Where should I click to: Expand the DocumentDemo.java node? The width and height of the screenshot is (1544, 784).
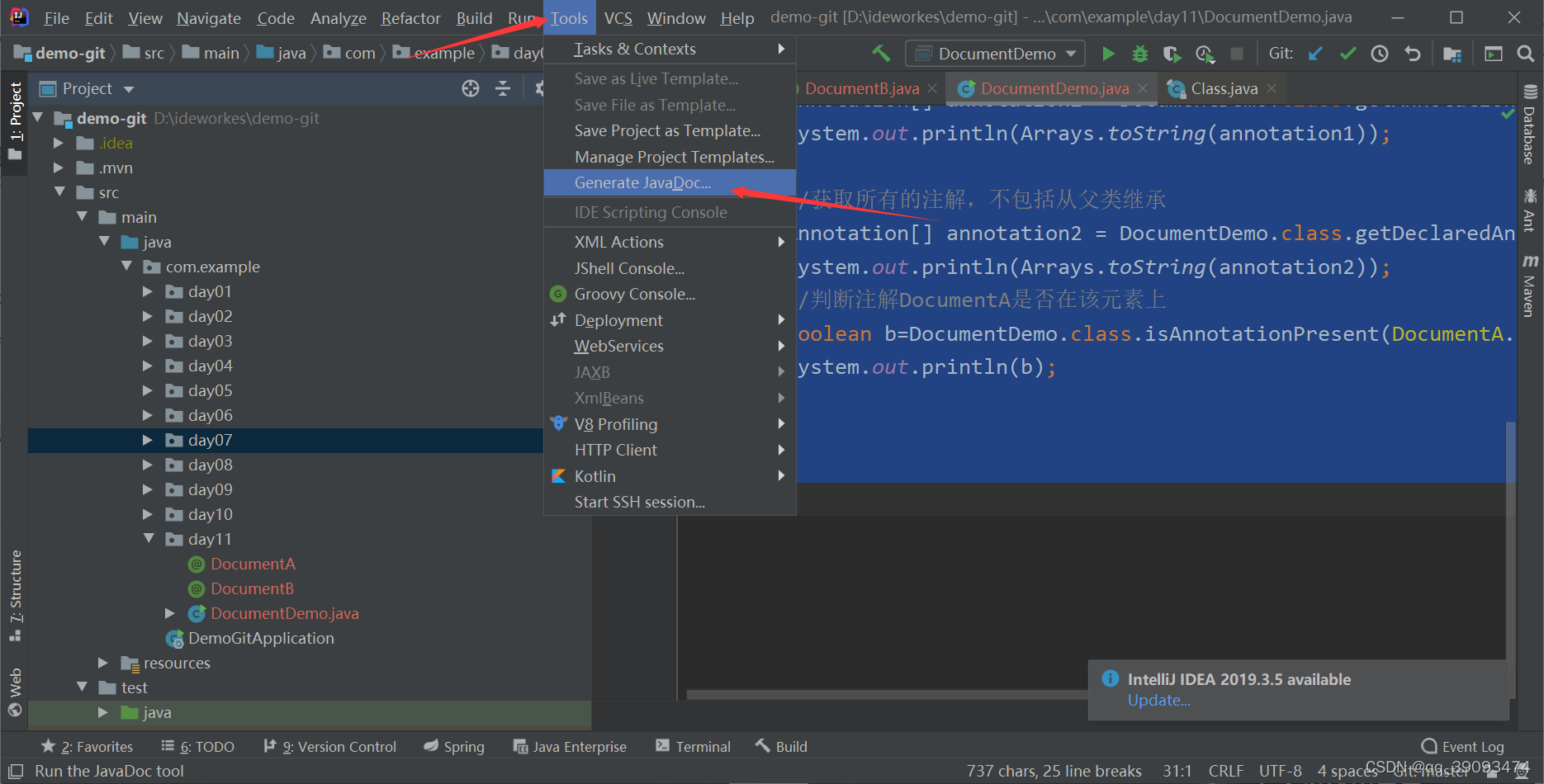coord(170,613)
